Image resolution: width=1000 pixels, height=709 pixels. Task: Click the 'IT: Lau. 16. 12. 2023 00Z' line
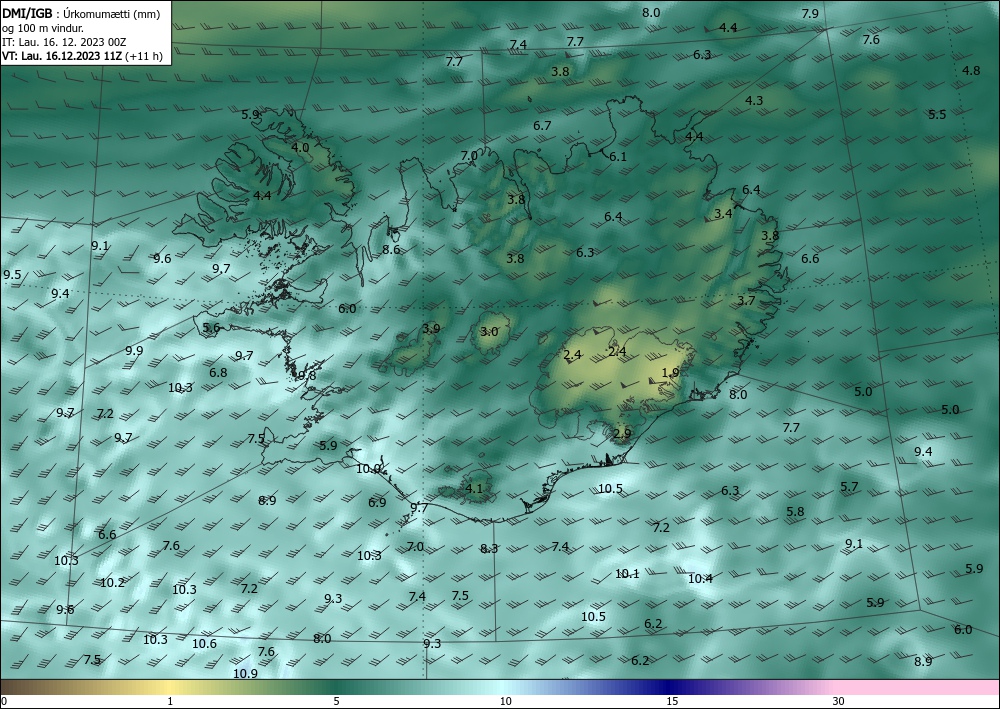tap(64, 42)
